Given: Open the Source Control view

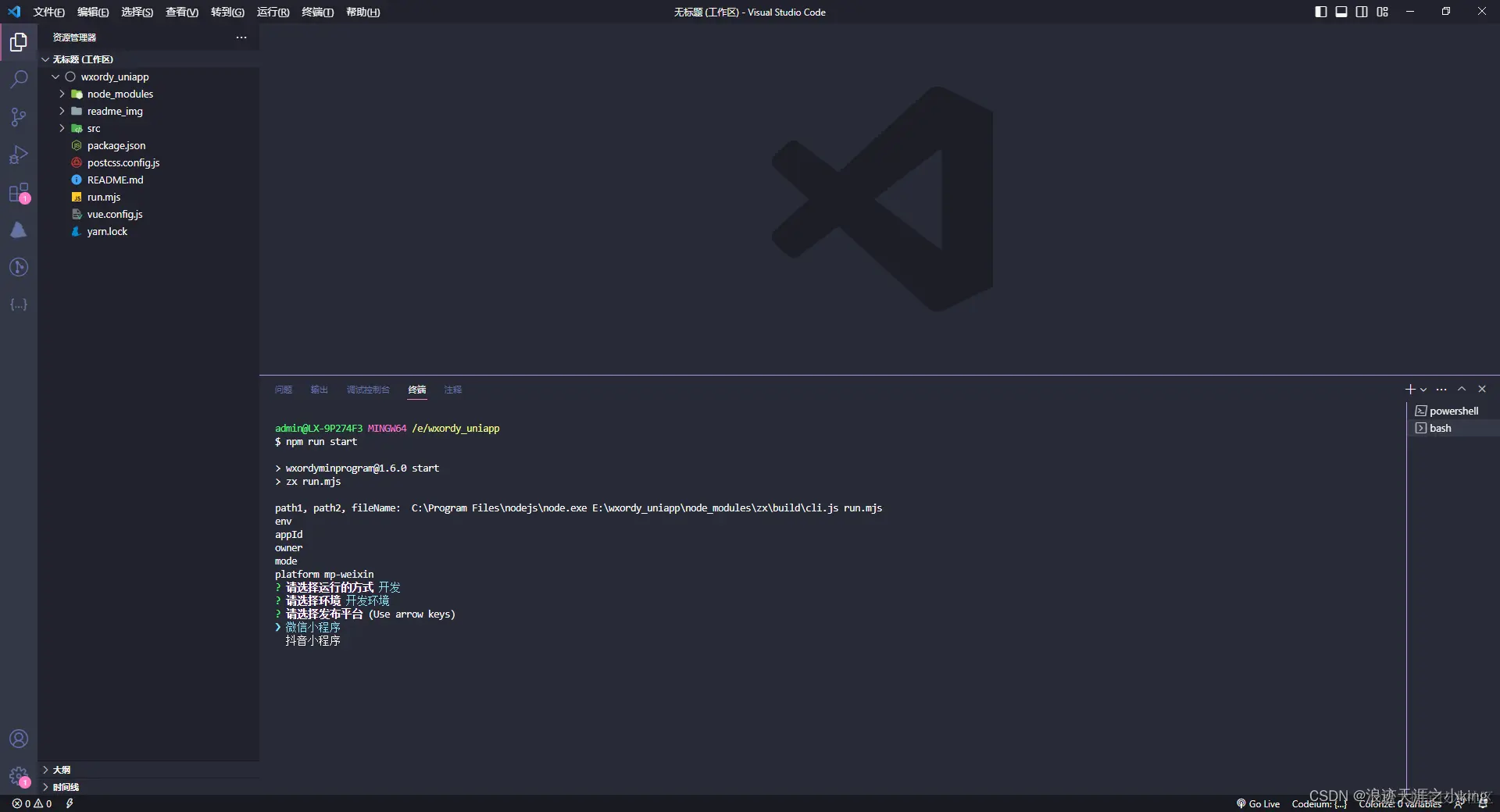Looking at the screenshot, I should point(19,117).
